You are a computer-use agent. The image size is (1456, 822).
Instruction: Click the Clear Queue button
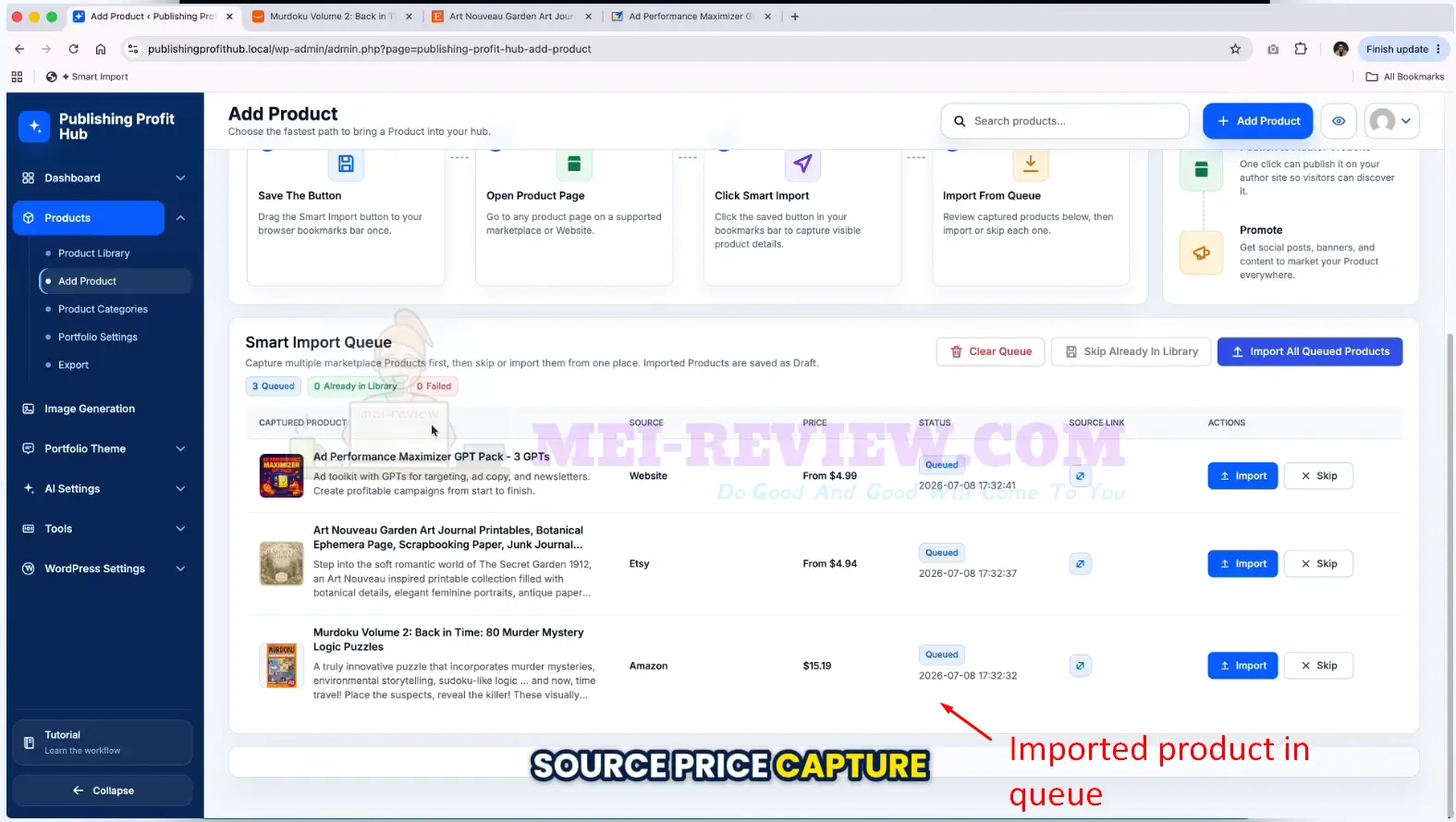point(991,351)
